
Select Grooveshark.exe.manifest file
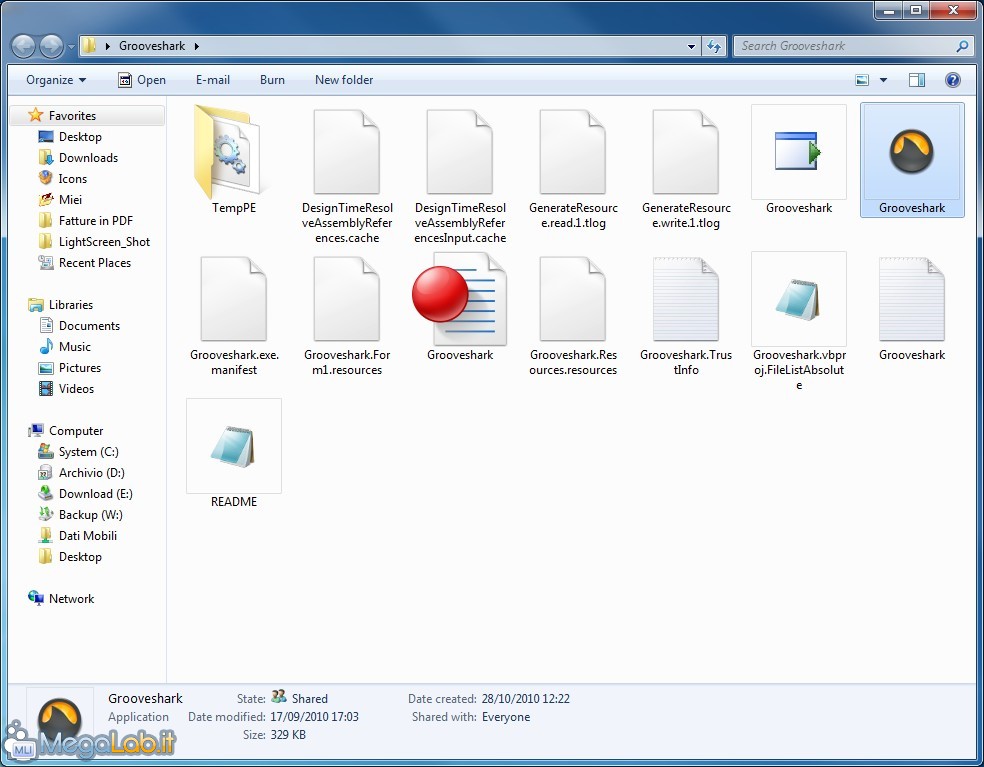[x=233, y=314]
